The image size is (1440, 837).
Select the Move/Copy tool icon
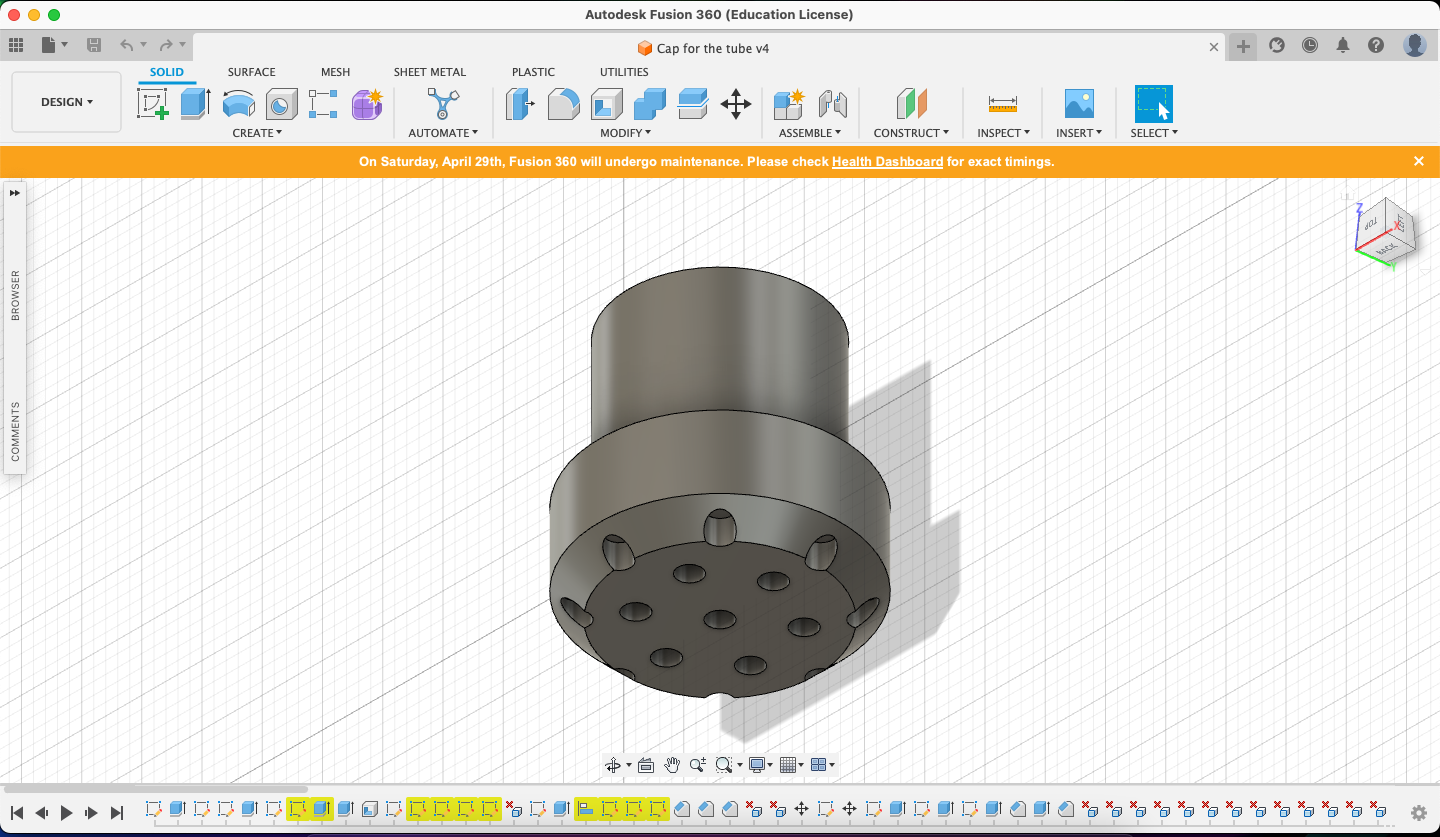[736, 104]
